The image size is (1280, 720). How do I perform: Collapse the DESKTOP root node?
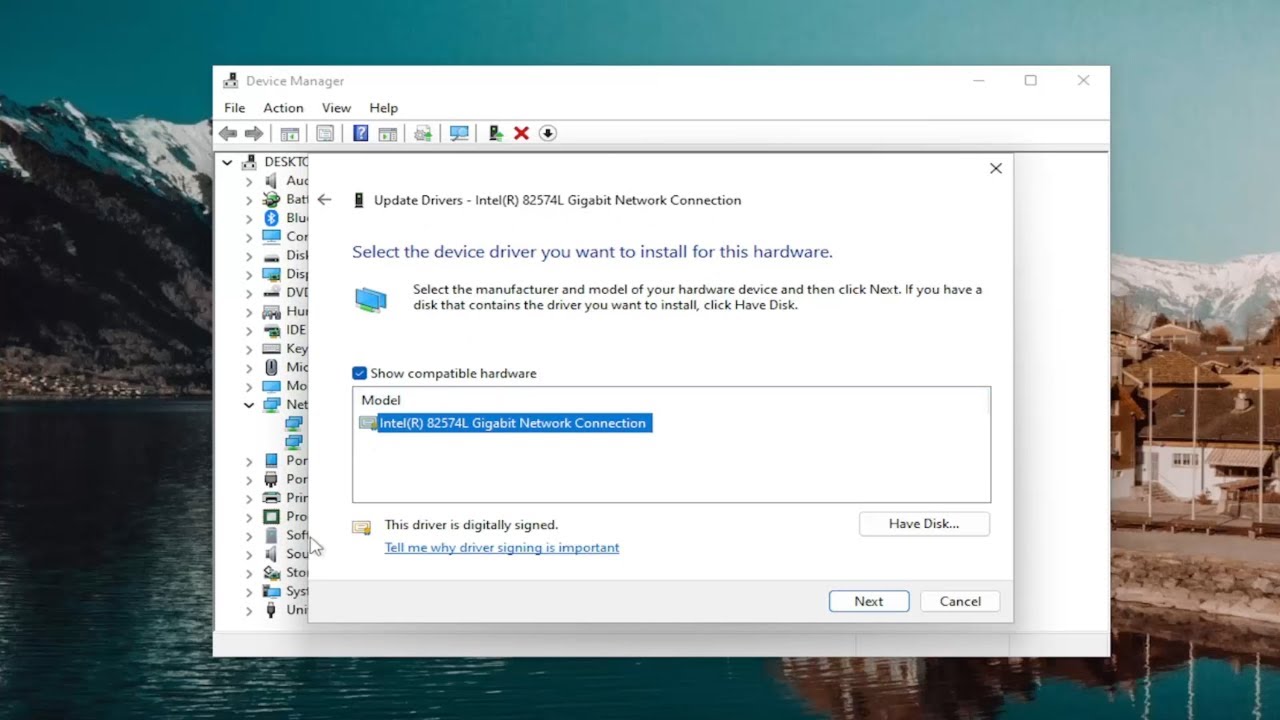228,161
